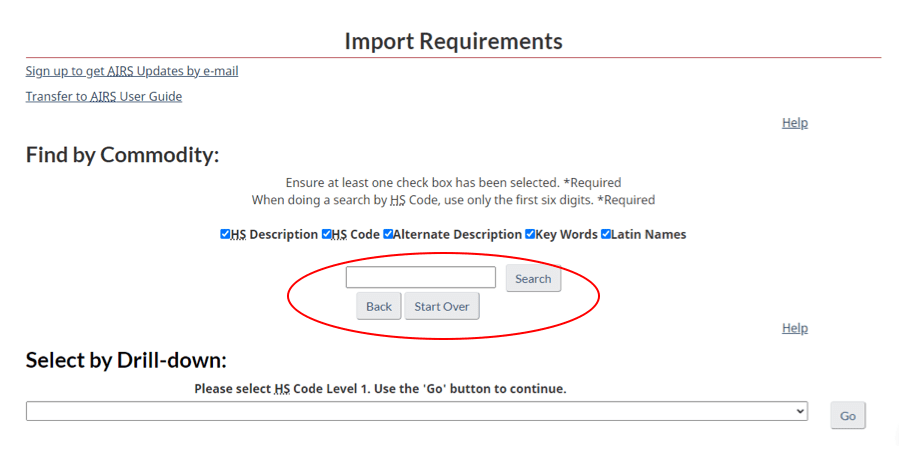Click the Select by Drill-down heading
Image resolution: width=903 pixels, height=457 pixels.
126,361
